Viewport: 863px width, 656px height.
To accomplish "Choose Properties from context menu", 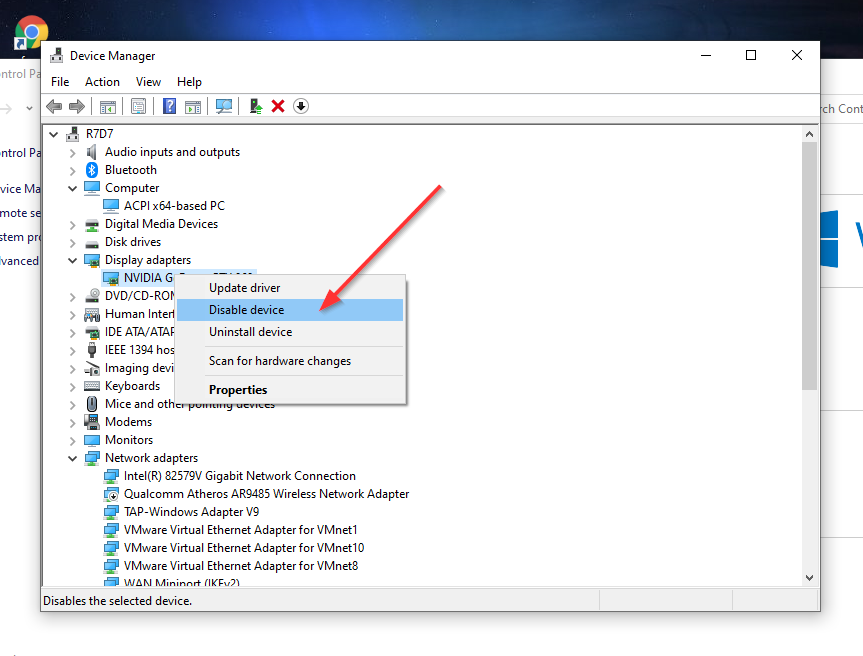I will click(x=290, y=390).
